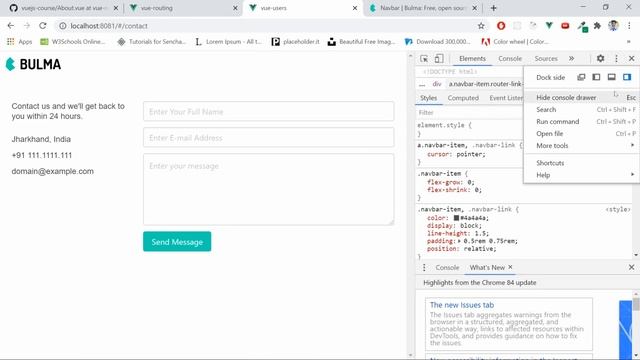The height and width of the screenshot is (360, 640).
Task: Switch to the vue-routing tab
Action: click(184, 8)
